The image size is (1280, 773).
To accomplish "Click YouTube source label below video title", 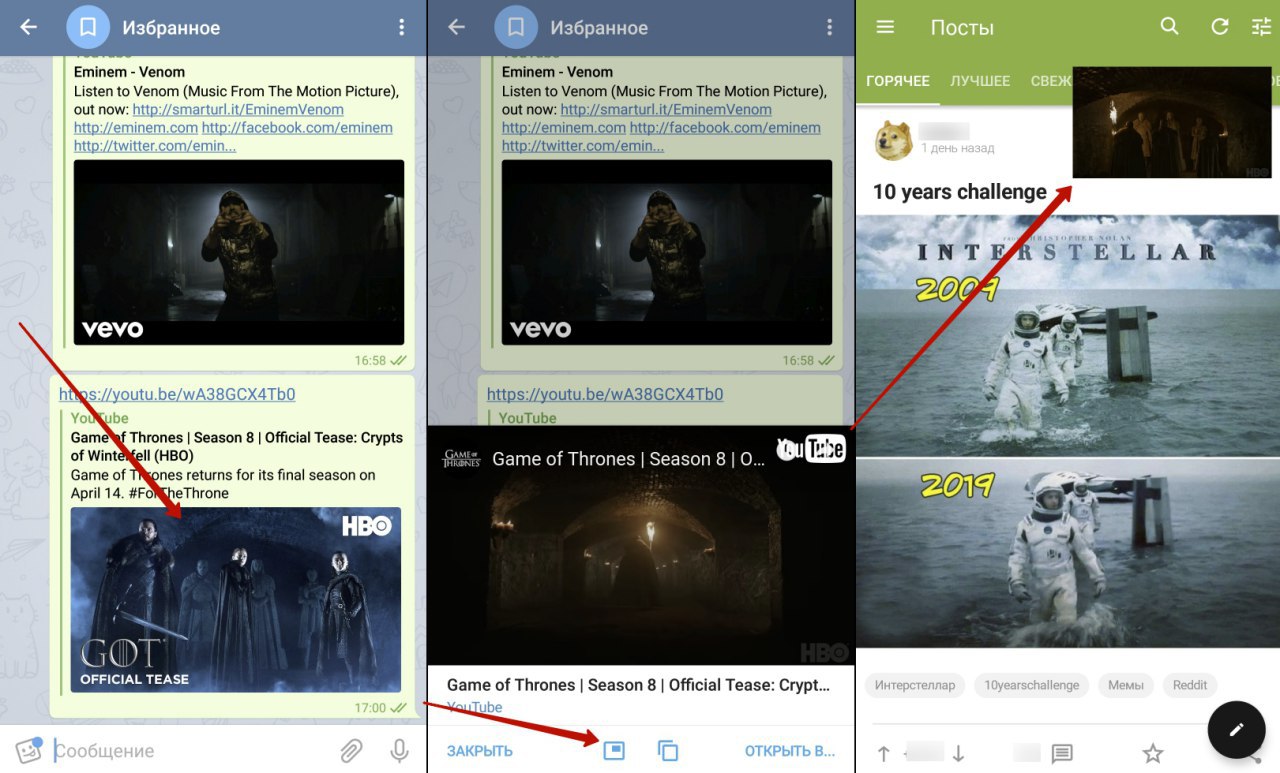I will click(474, 707).
